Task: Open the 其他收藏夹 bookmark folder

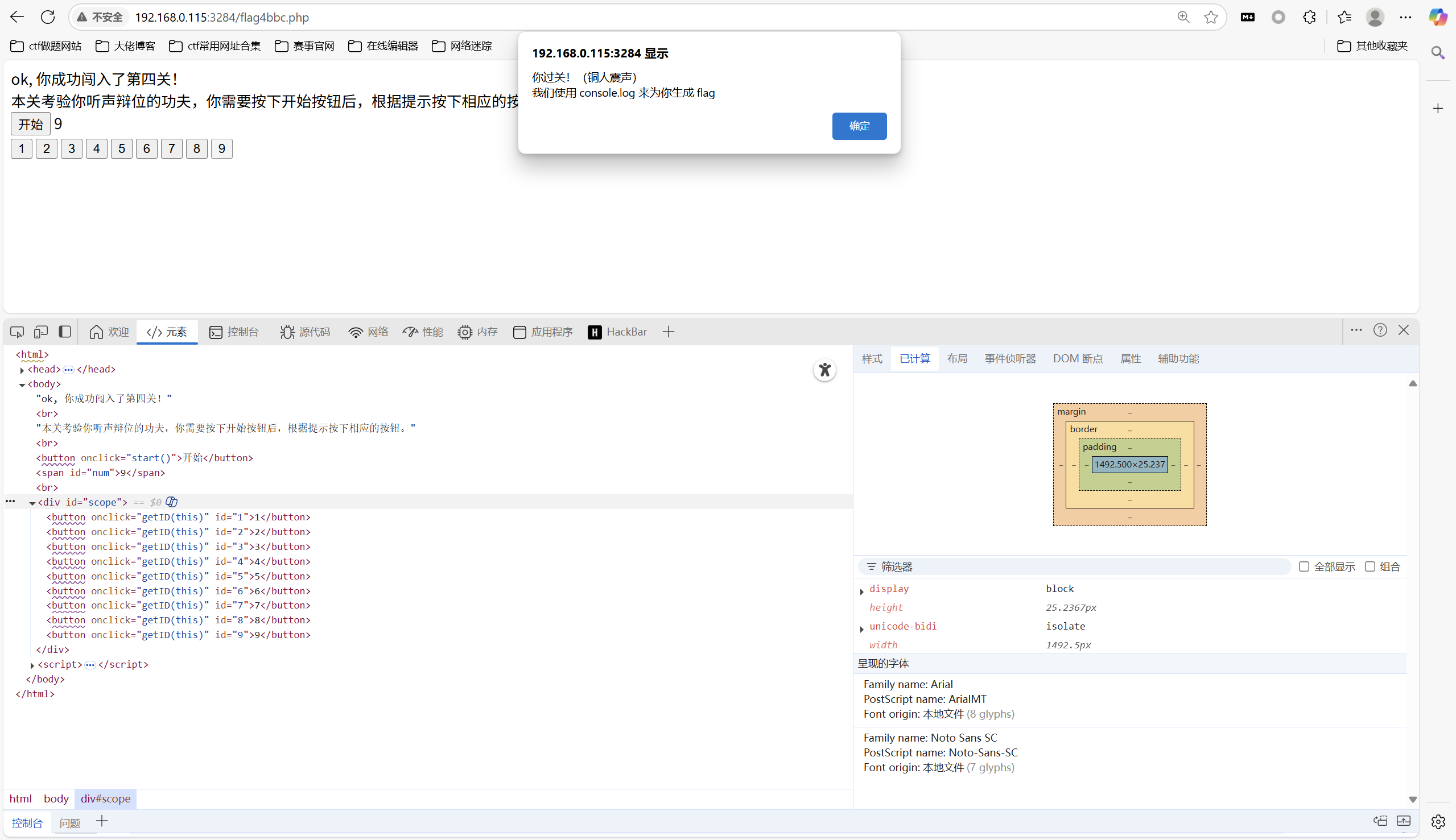Action: 1373,45
